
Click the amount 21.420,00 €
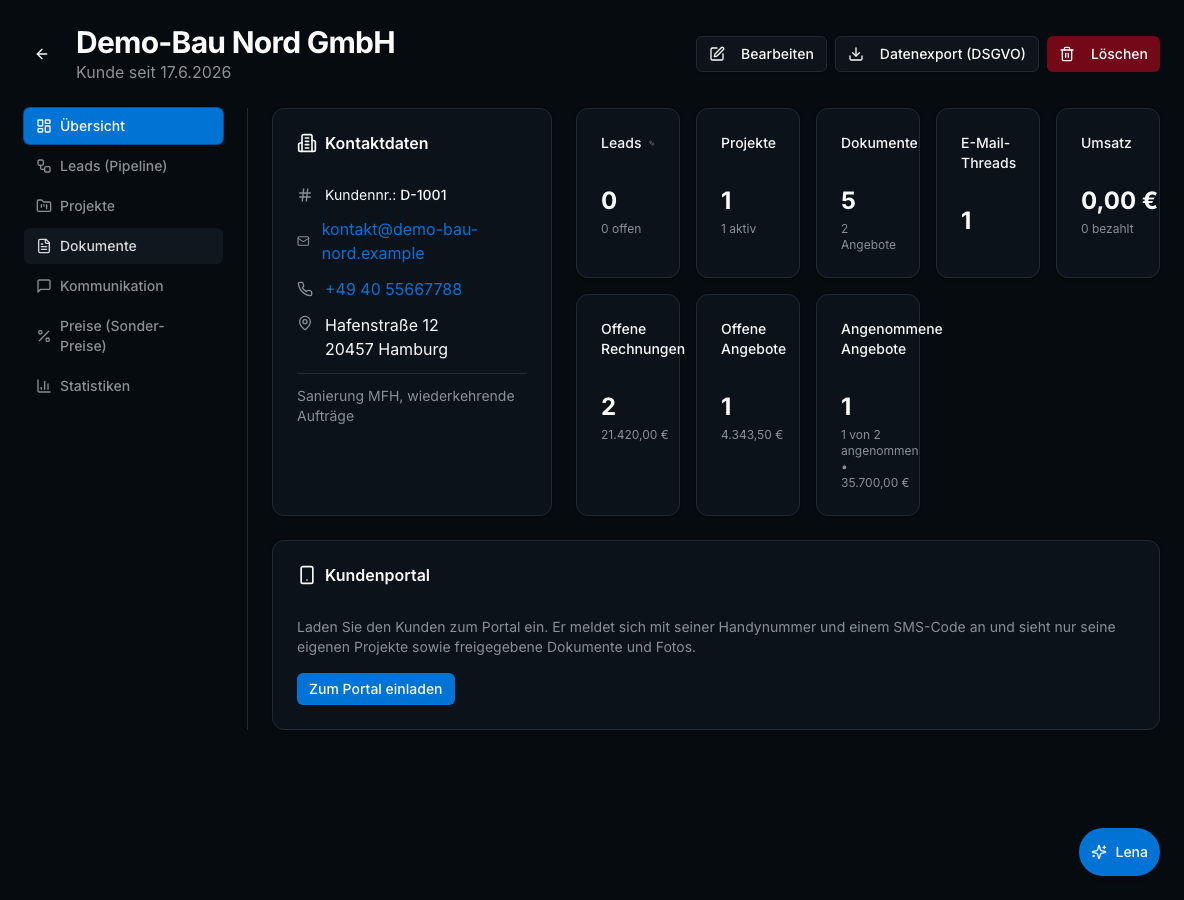[634, 435]
